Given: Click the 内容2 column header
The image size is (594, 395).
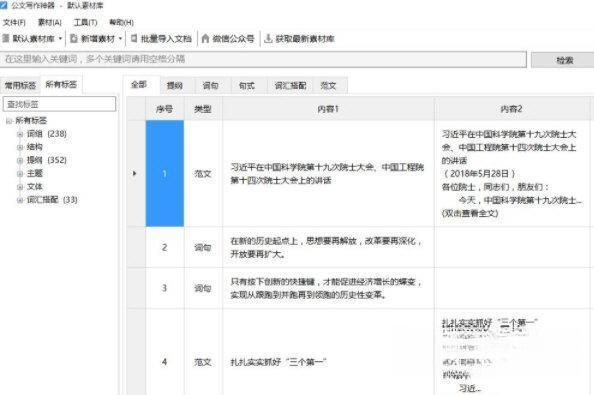Looking at the screenshot, I should (511, 109).
